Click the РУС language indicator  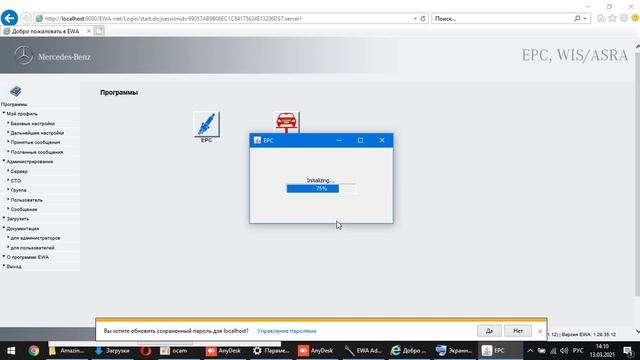click(578, 351)
